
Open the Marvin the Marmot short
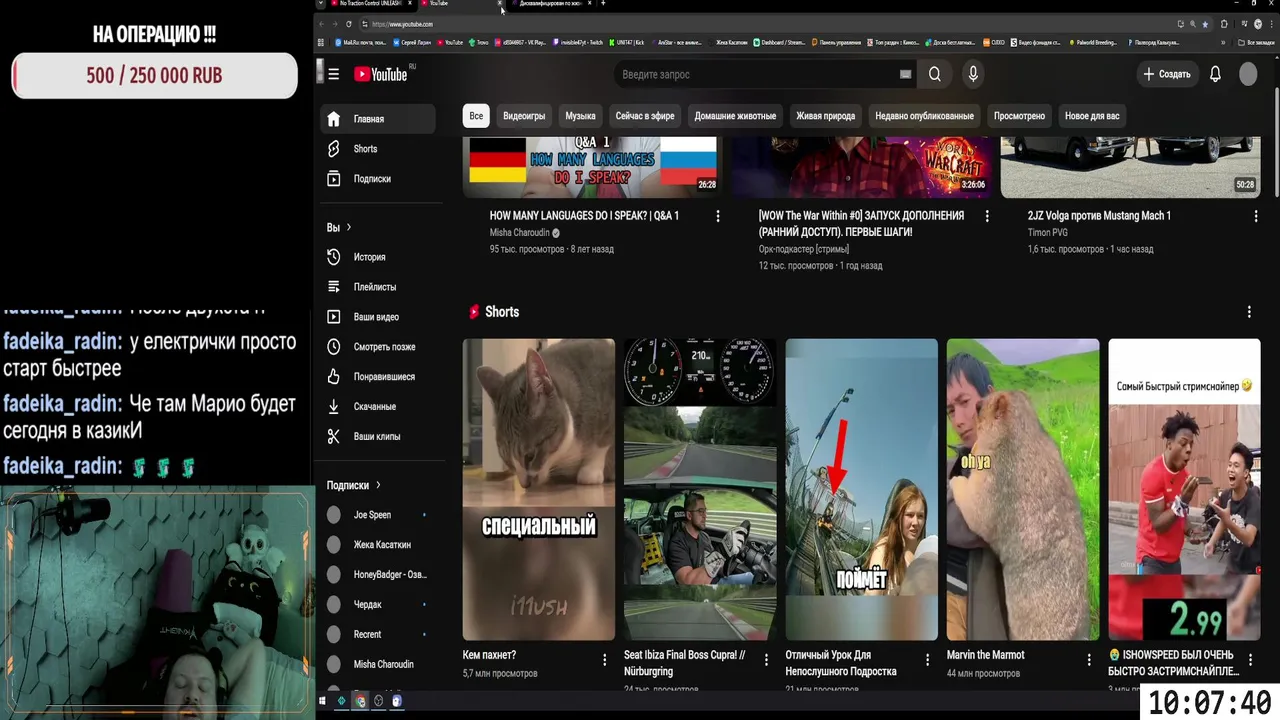pyautogui.click(x=1023, y=489)
